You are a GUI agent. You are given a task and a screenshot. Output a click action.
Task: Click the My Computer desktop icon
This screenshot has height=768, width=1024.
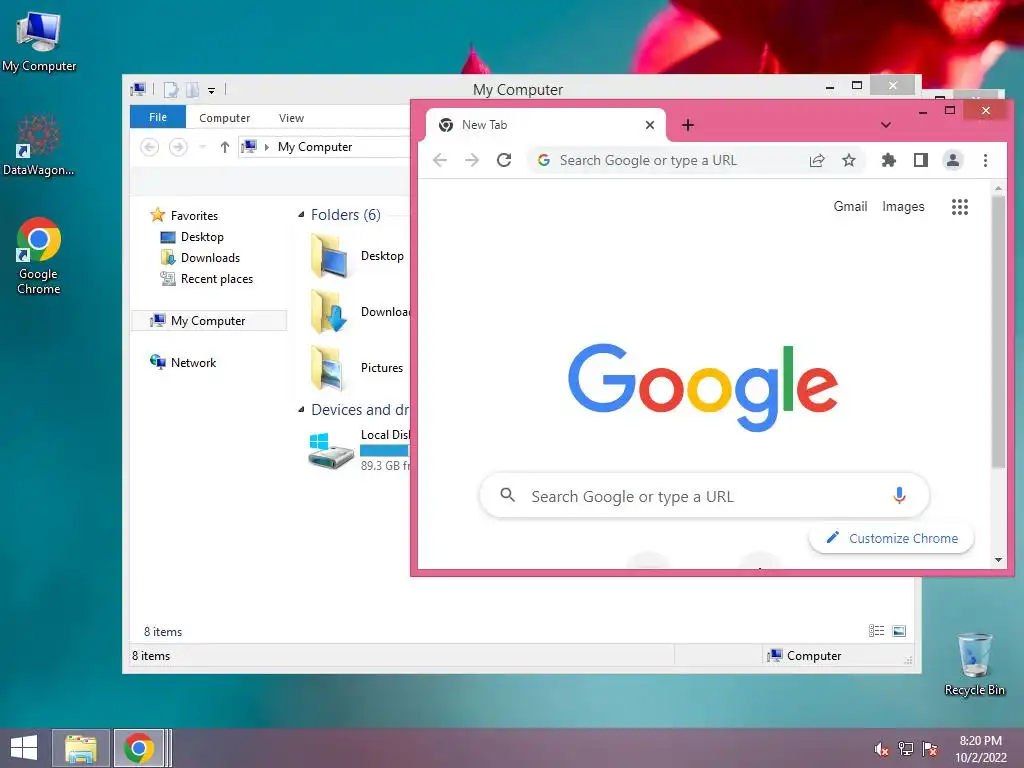(39, 42)
